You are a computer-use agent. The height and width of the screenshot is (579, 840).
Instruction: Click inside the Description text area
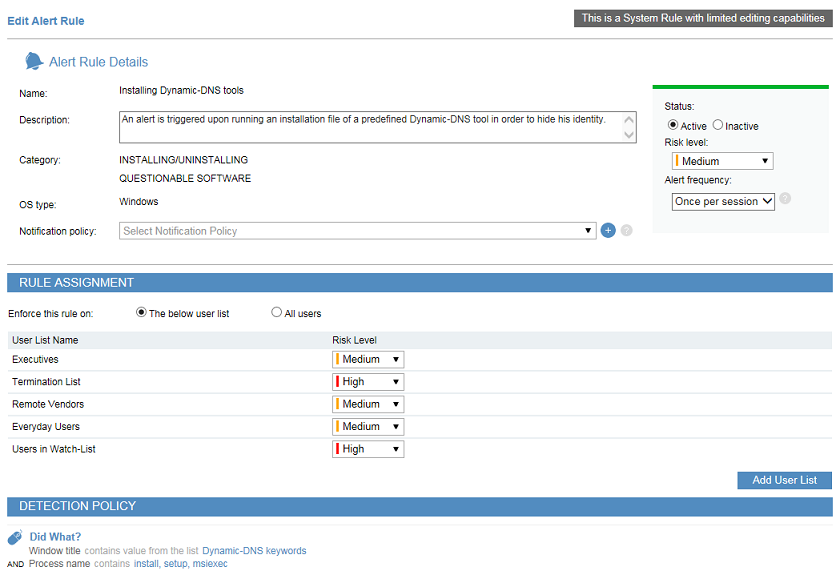(x=370, y=127)
